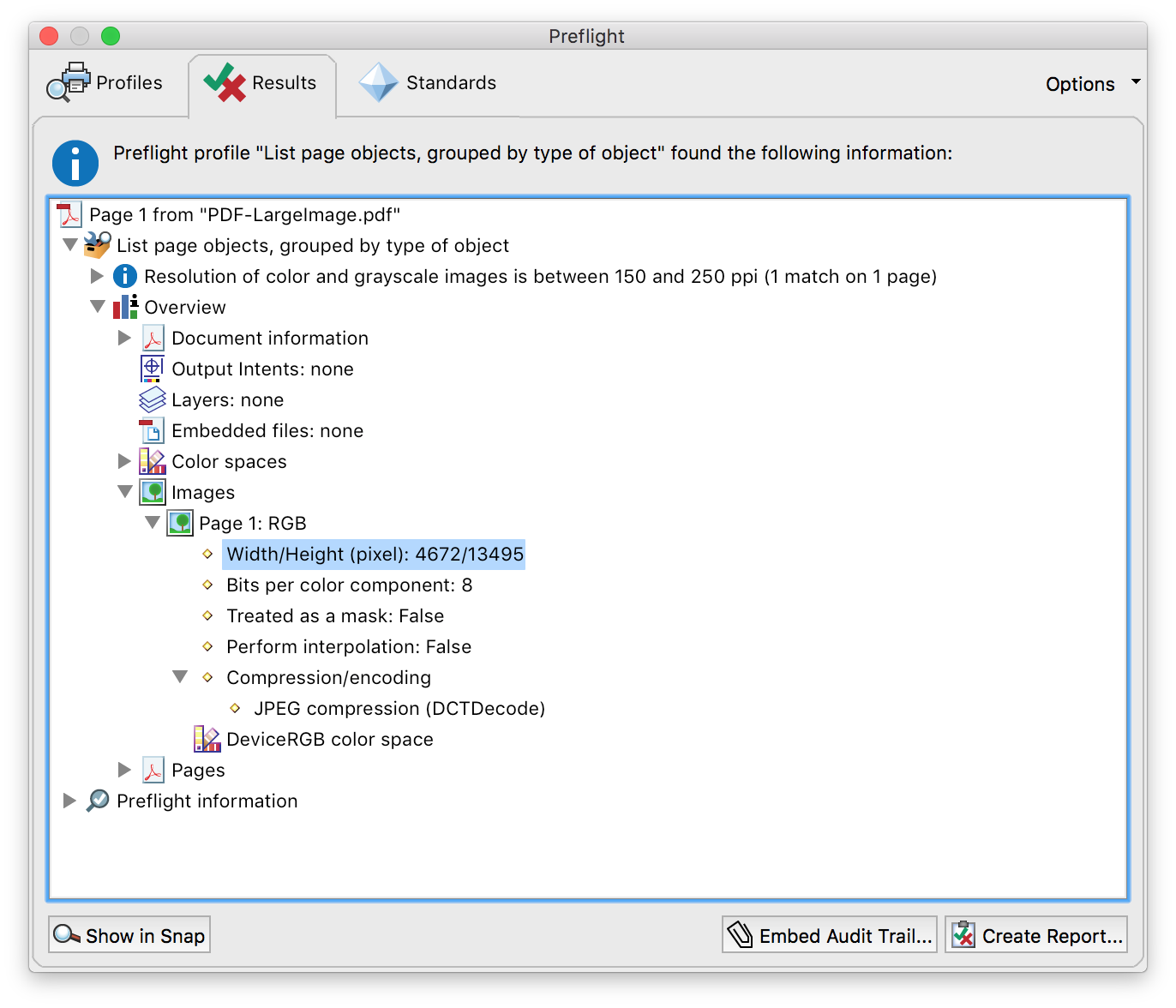The image size is (1176, 1008).
Task: Select the Bits per color component row
Action: pos(349,585)
